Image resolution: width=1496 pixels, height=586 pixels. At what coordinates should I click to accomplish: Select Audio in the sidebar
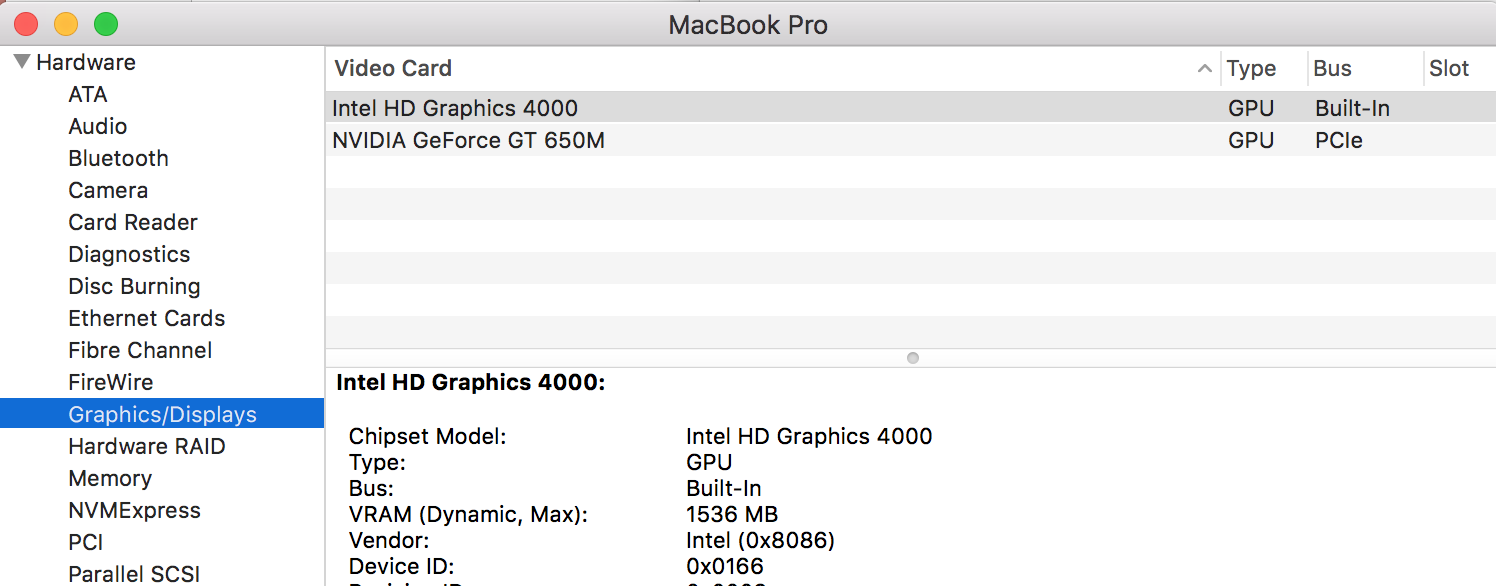click(x=98, y=126)
